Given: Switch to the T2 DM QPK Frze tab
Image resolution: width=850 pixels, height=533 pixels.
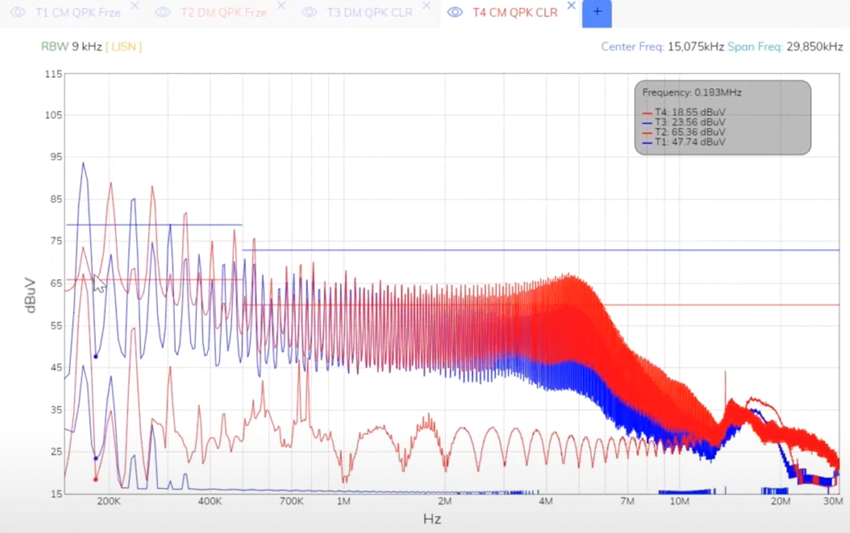Looking at the screenshot, I should tap(224, 12).
